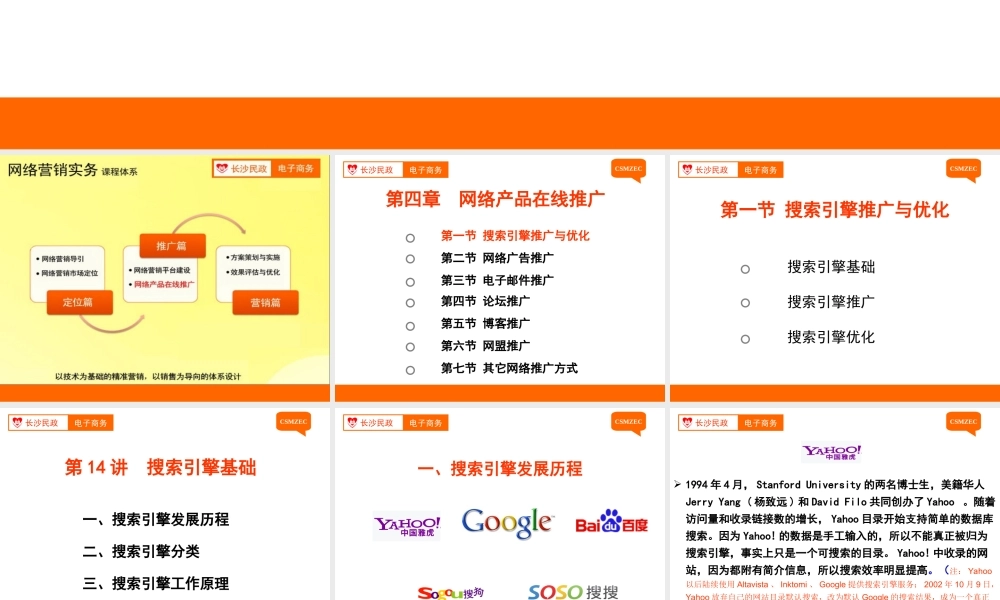Click the CSMZEC badge on the 第14讲 slide
This screenshot has height=600, width=1000.
pos(293,423)
